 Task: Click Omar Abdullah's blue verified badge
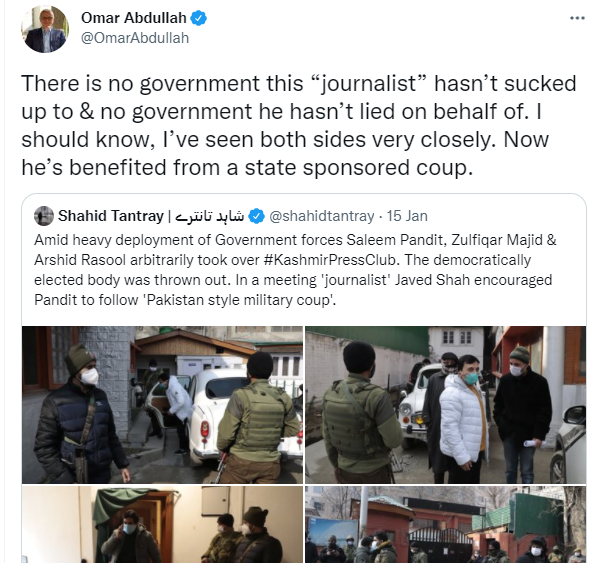(199, 18)
